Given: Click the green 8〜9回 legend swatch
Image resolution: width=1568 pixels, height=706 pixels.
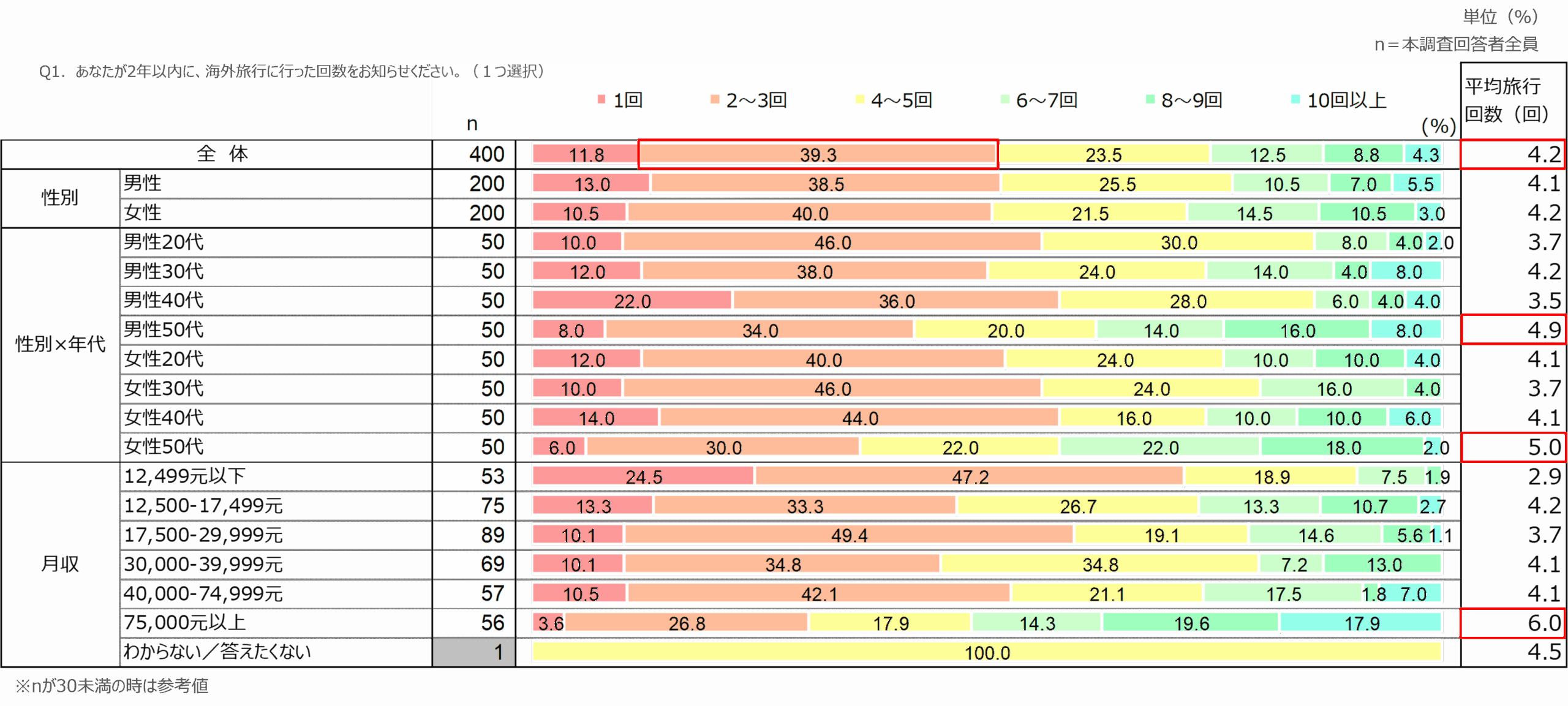Looking at the screenshot, I should (x=1150, y=99).
